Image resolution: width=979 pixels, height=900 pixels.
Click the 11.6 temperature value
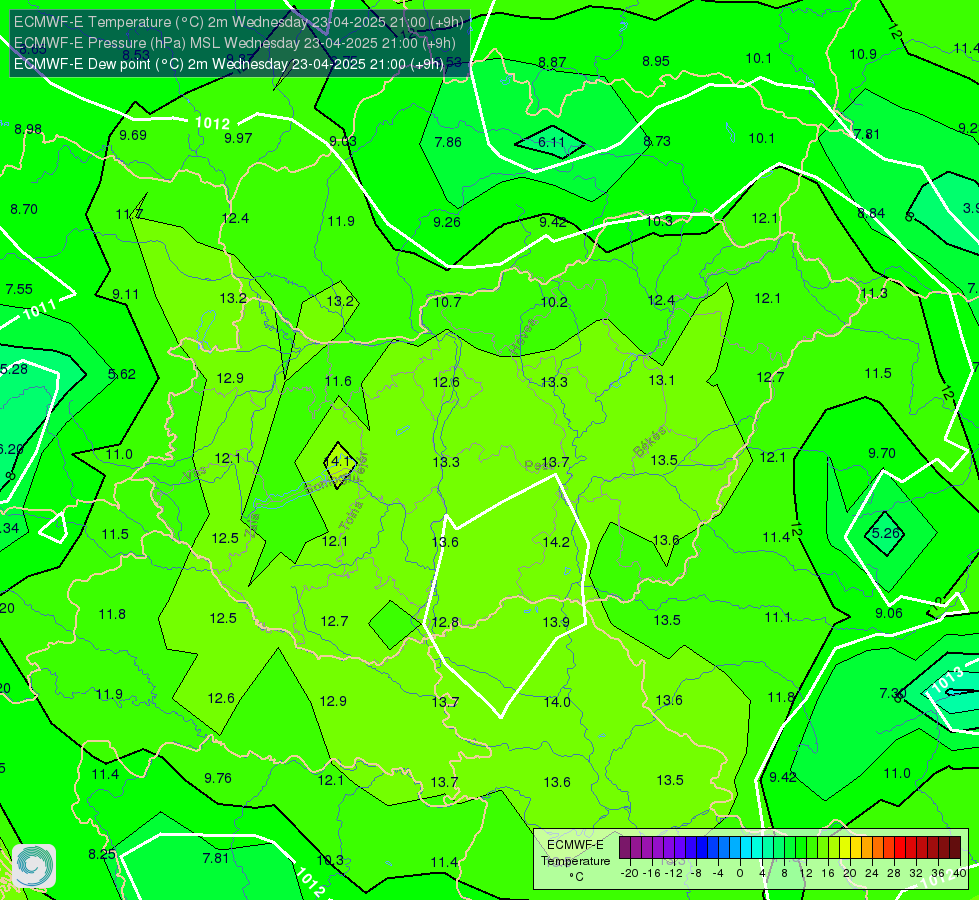coord(338,381)
